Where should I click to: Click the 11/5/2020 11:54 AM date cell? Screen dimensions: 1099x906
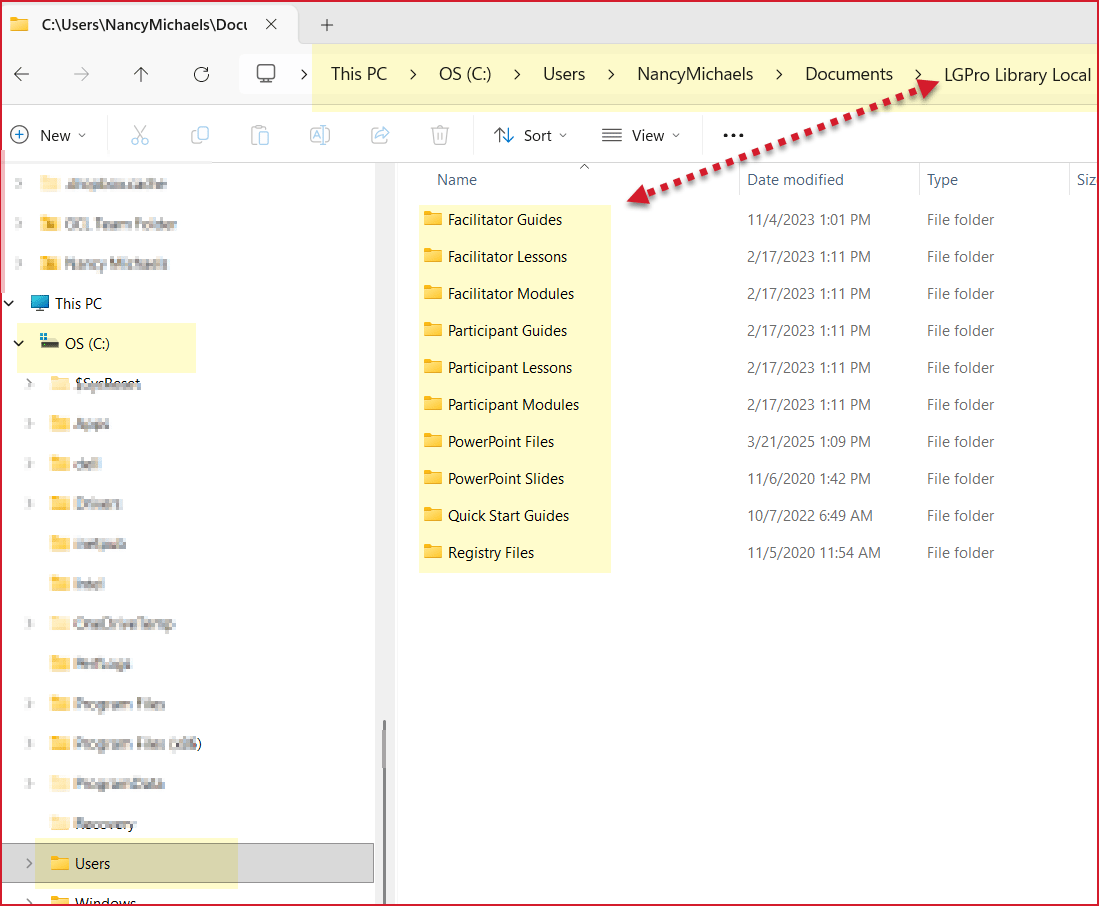pos(814,554)
